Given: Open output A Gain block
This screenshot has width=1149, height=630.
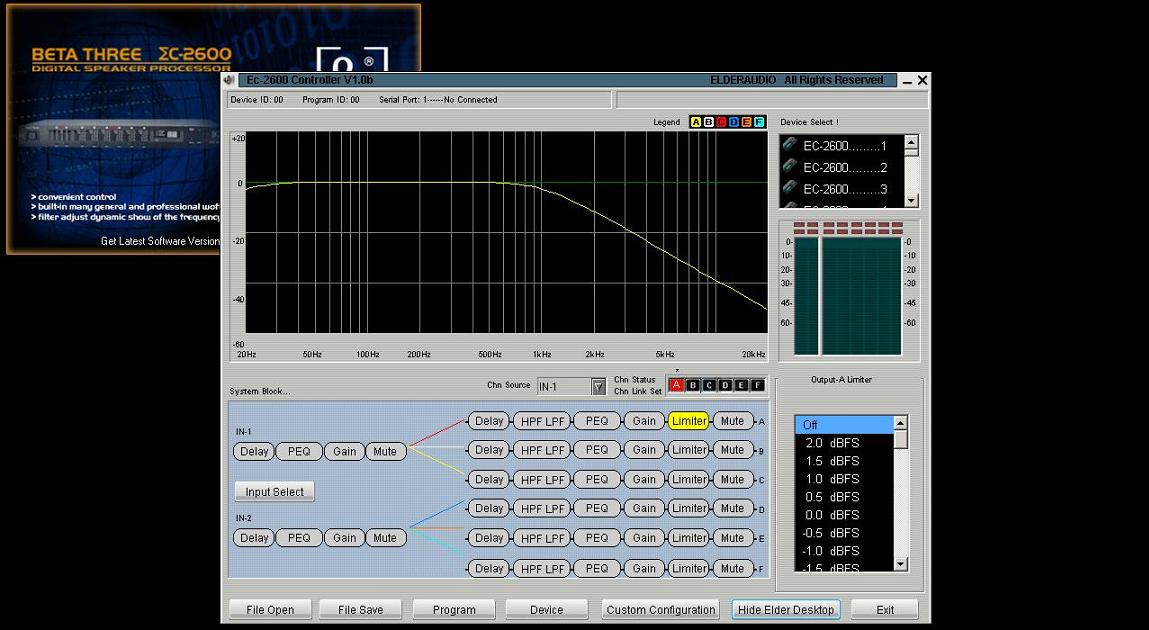Looking at the screenshot, I should click(644, 420).
